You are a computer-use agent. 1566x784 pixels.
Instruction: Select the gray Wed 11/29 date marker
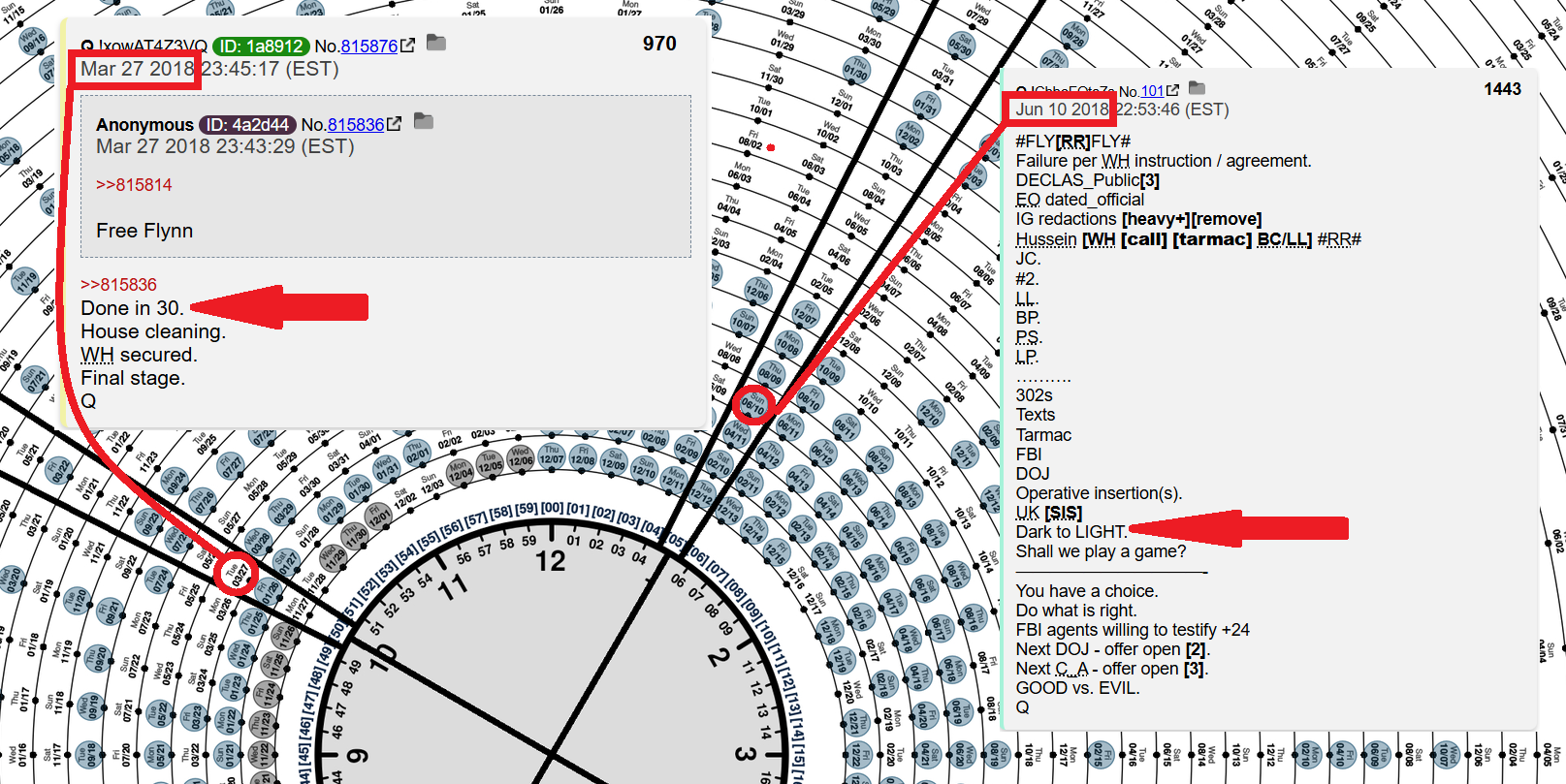click(x=334, y=557)
